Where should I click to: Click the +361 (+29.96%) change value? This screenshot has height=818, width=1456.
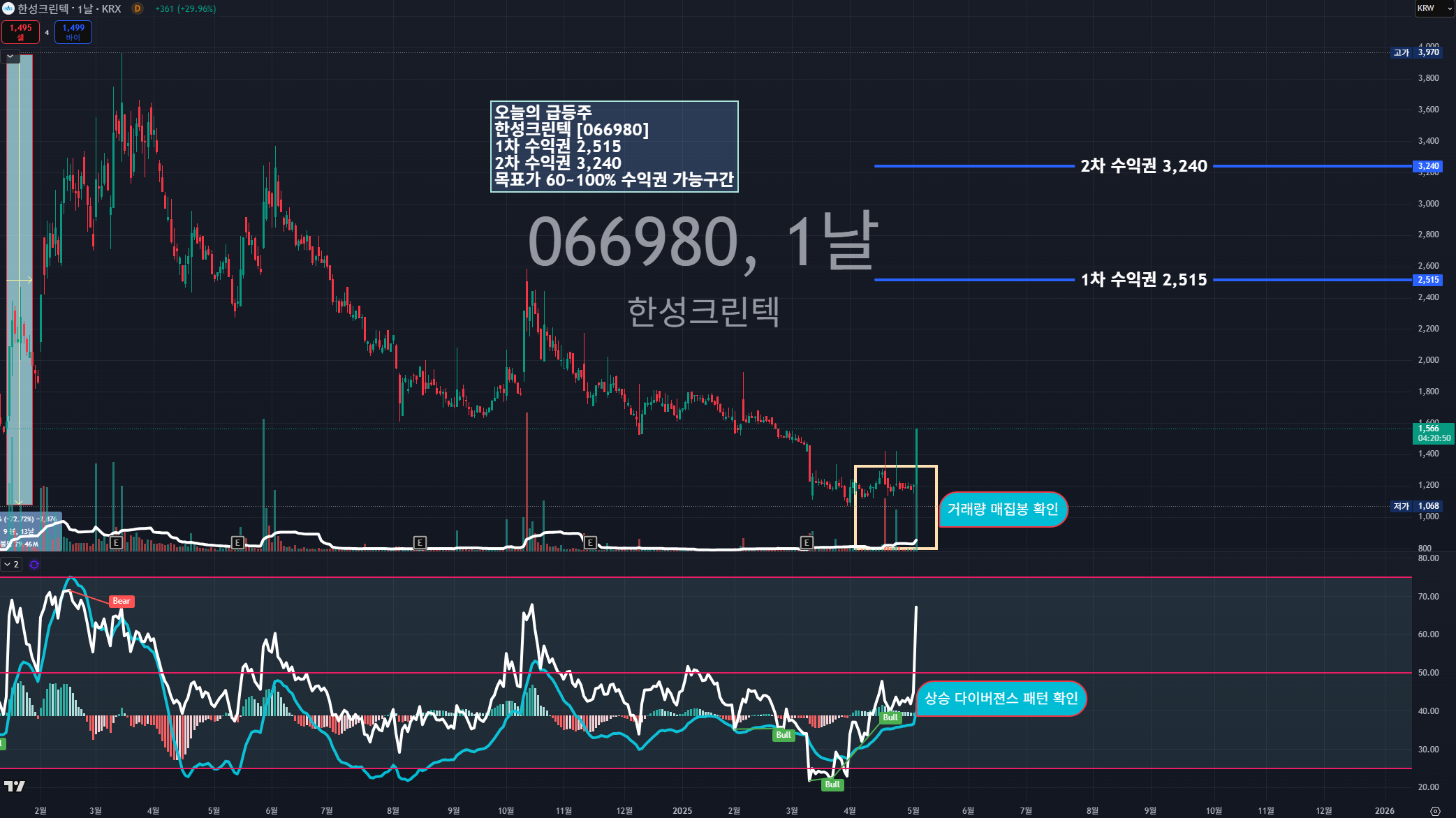coord(185,9)
